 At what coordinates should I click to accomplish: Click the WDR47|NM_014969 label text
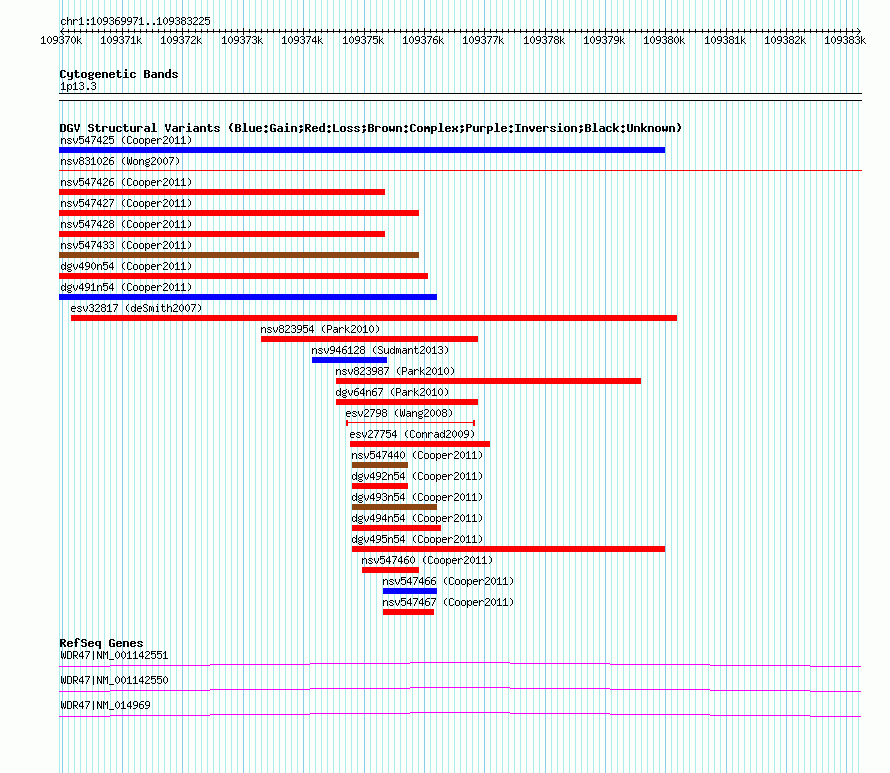(105, 705)
